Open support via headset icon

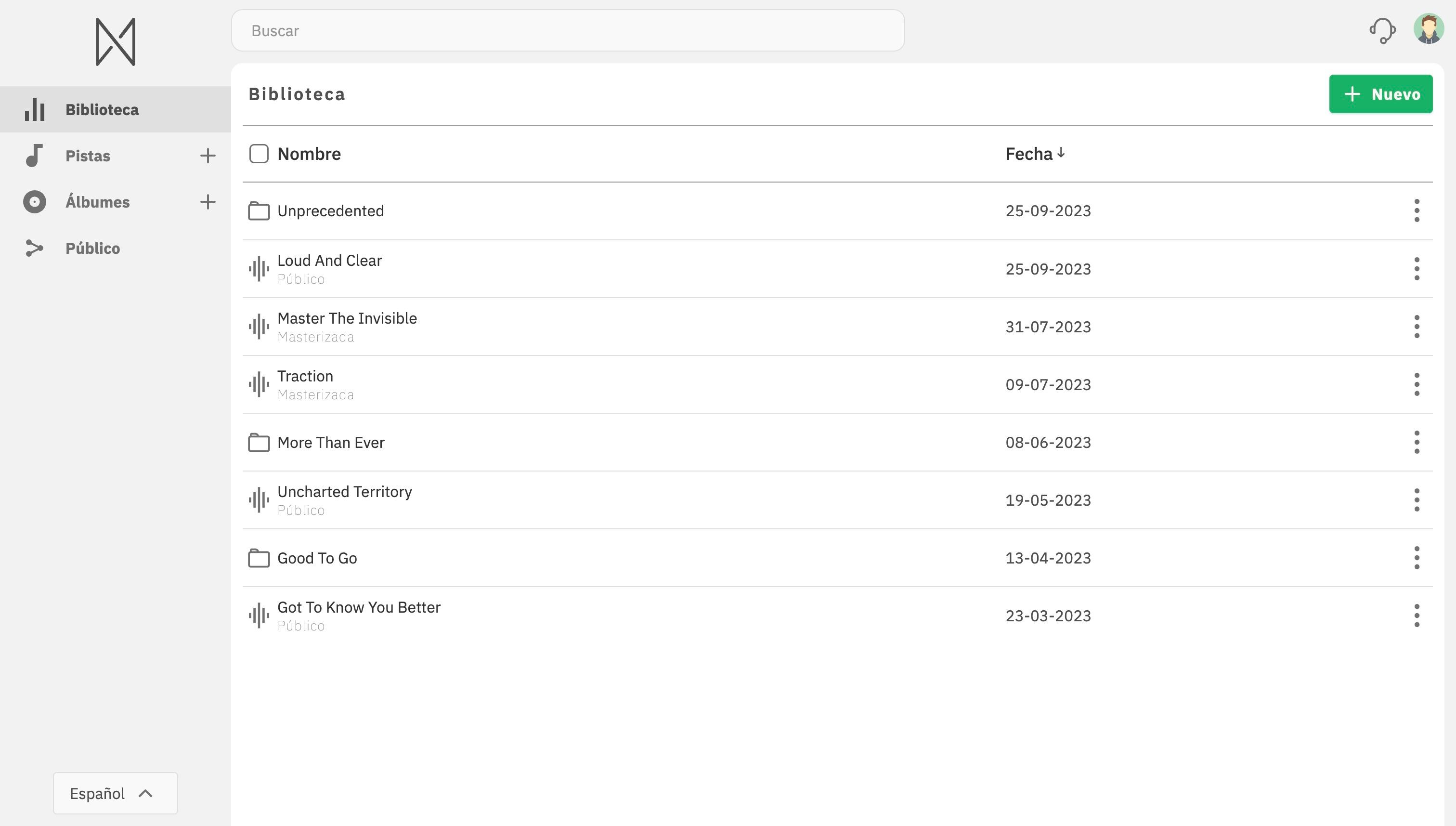point(1382,30)
